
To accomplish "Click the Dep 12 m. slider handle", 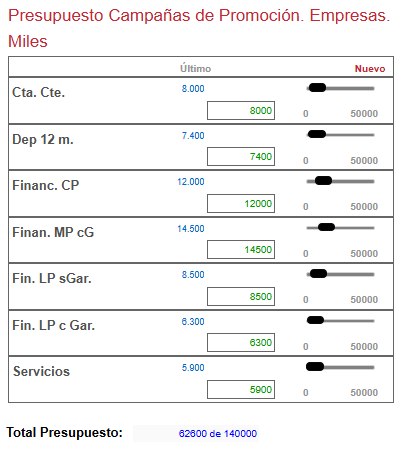I will [x=317, y=134].
